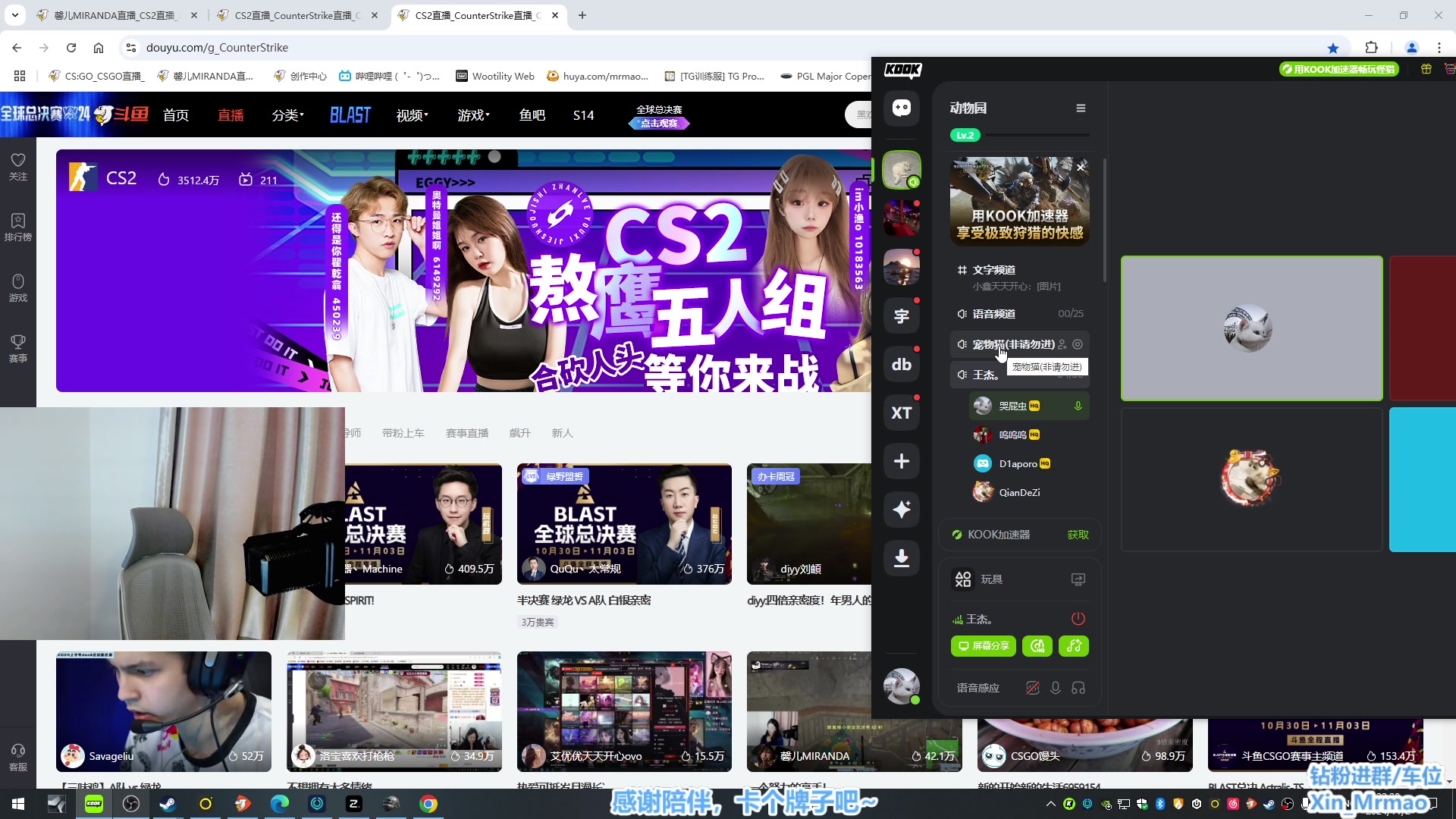Click 全球总决赛 点击观赛 banner button

(x=659, y=117)
